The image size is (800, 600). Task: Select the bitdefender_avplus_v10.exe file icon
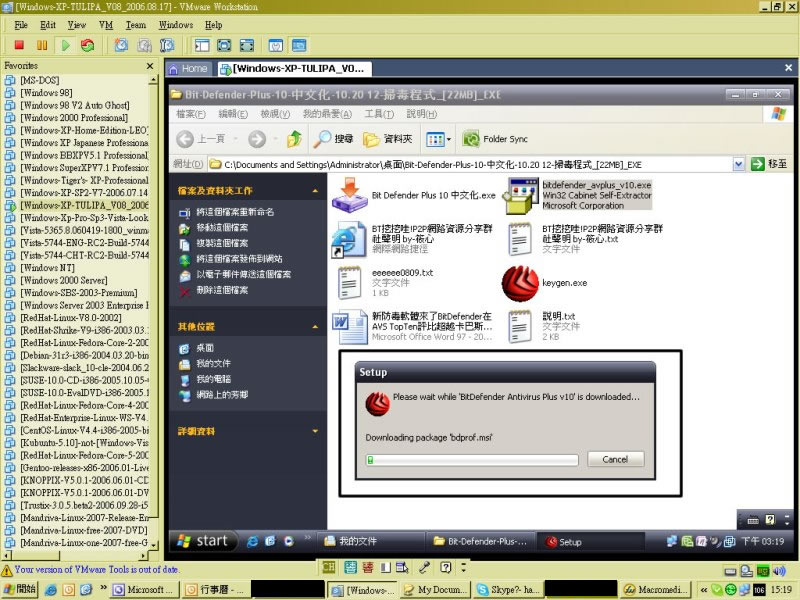click(x=521, y=195)
